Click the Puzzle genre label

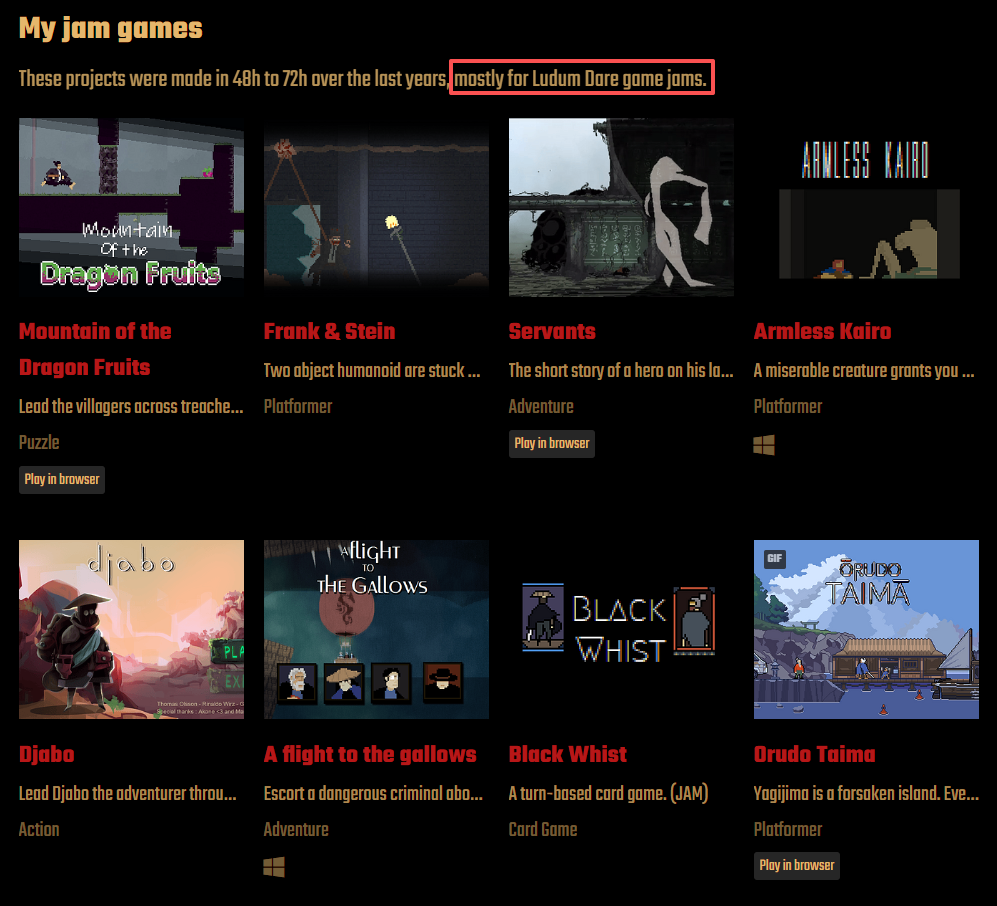click(x=39, y=443)
